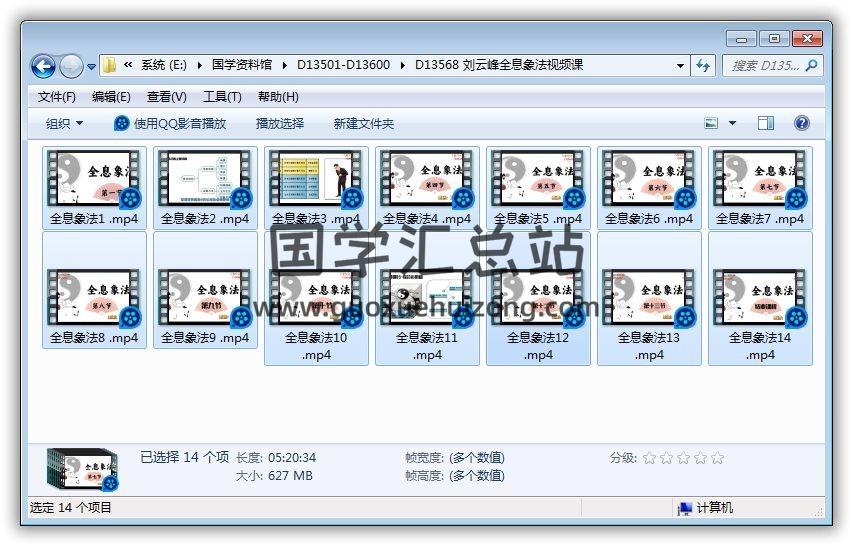The height and width of the screenshot is (546, 853).
Task: Open the 组织 dropdown menu
Action: click(x=64, y=123)
